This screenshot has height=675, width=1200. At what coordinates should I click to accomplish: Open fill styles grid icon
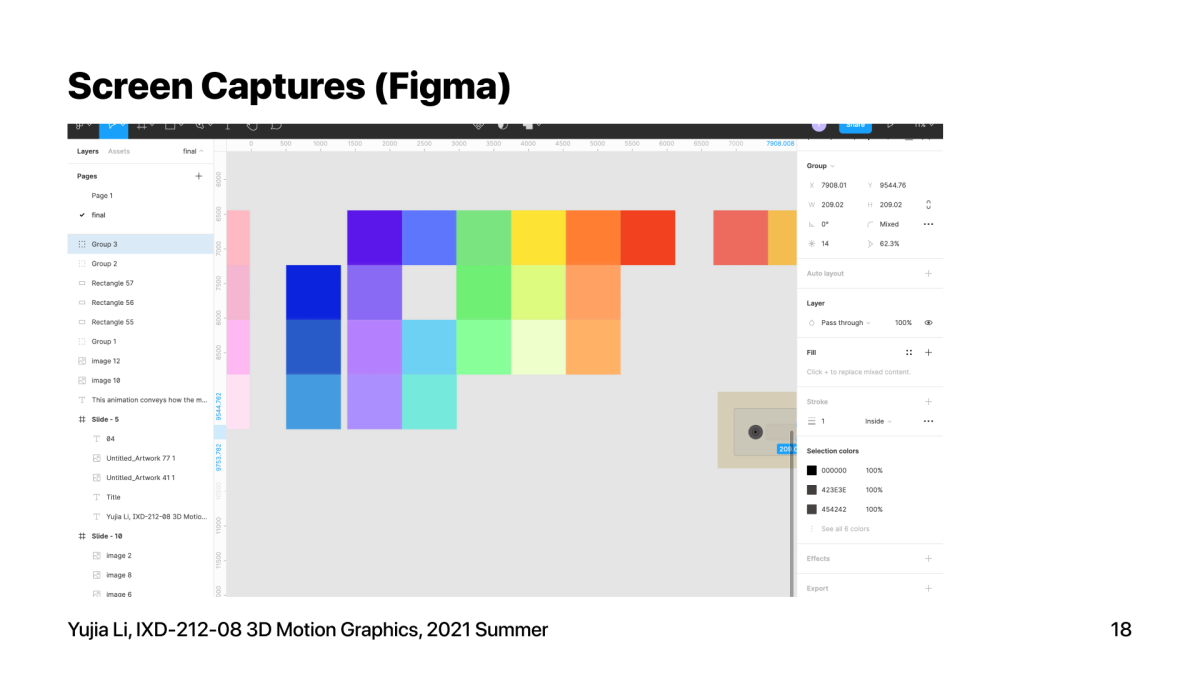click(909, 352)
